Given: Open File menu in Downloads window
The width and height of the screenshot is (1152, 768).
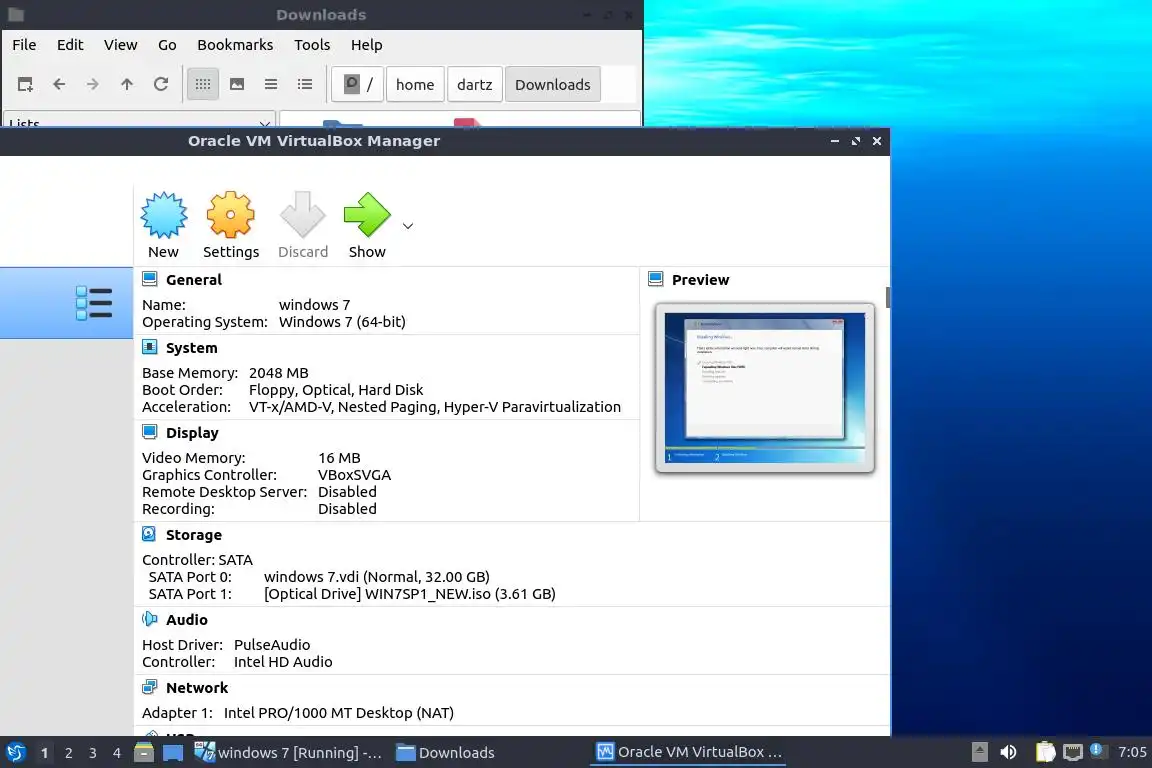Looking at the screenshot, I should point(24,45).
